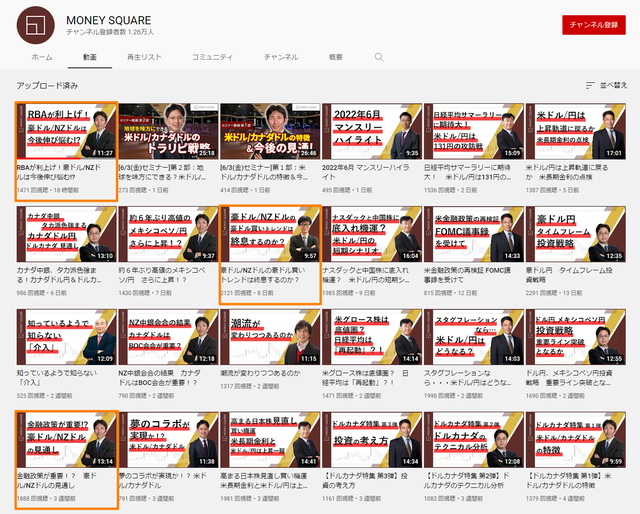Open ドルカナダ特集第3弾 投資の考え方 thumbnail
This screenshot has height=514, width=640.
click(x=372, y=440)
